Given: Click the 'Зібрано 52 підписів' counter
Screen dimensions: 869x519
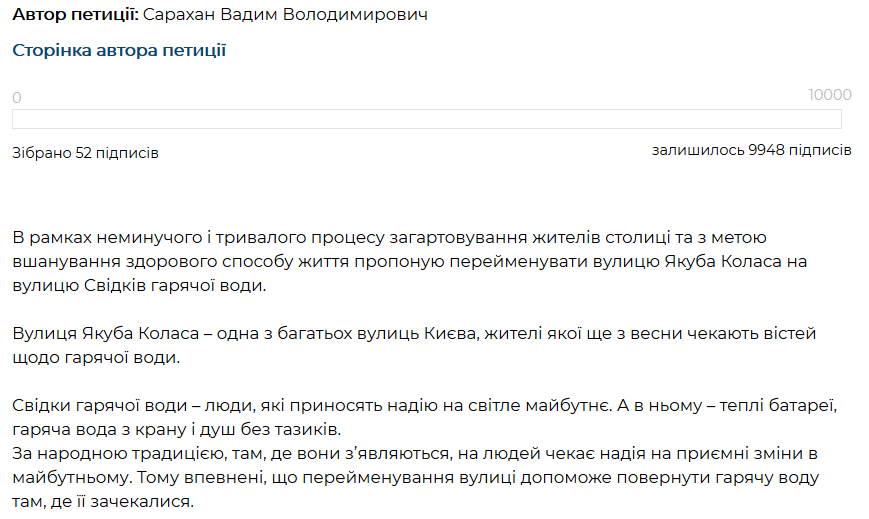Looking at the screenshot, I should pyautogui.click(x=85, y=153).
